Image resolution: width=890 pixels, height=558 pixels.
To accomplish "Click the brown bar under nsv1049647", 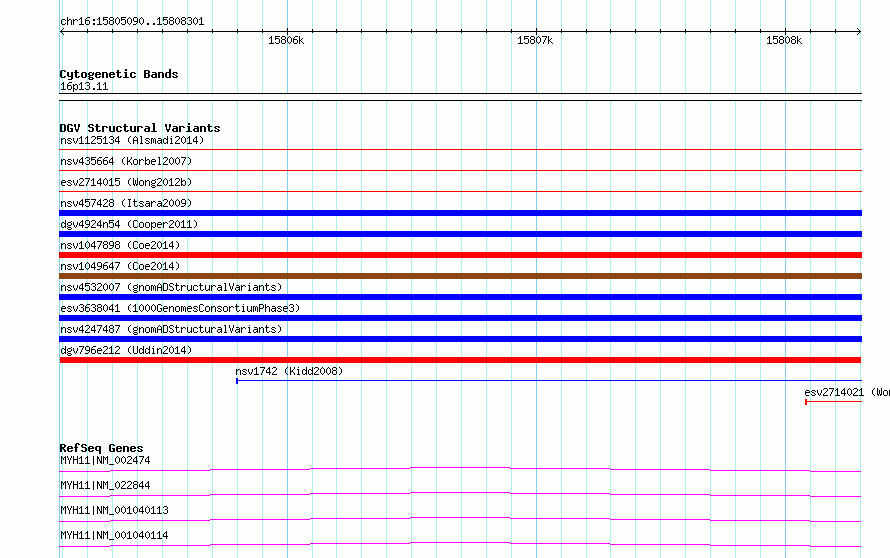I will pos(460,276).
